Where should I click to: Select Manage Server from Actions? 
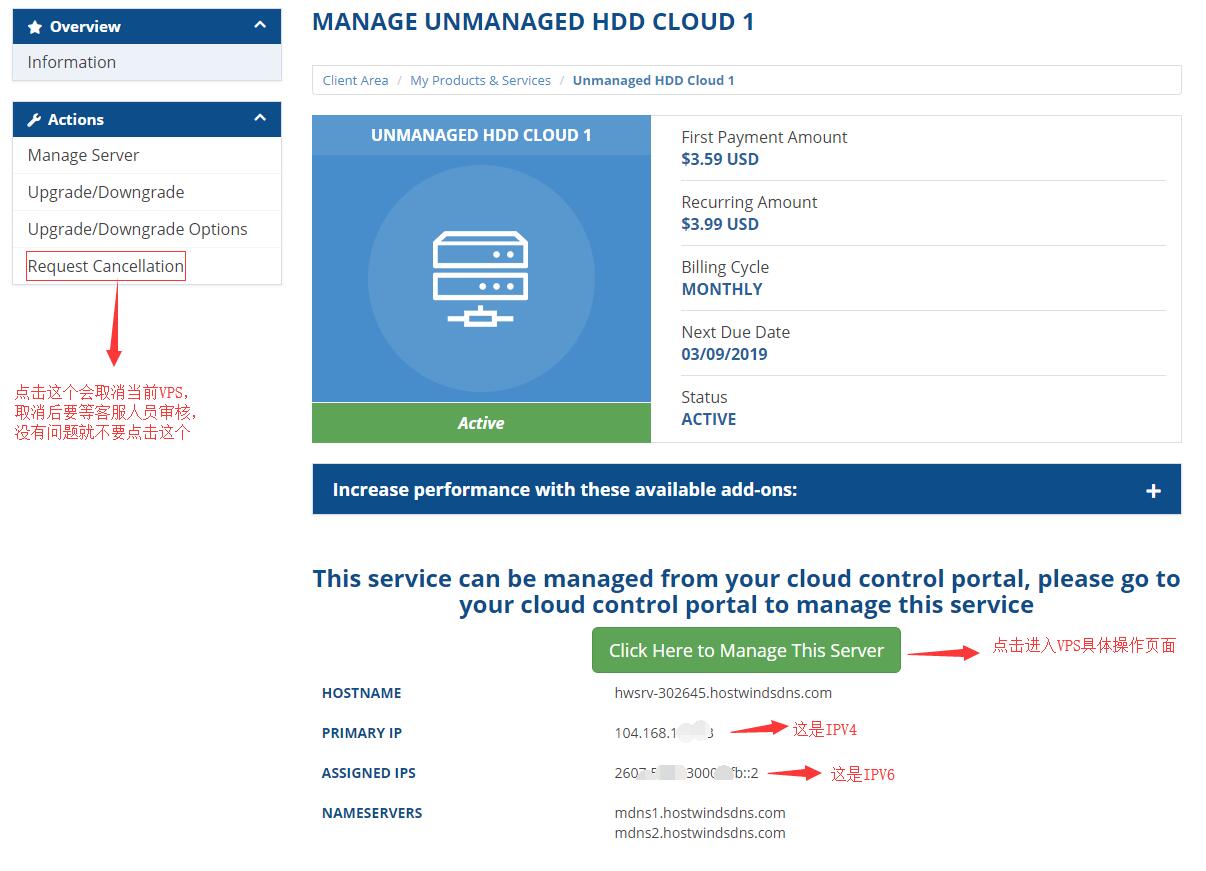point(83,155)
